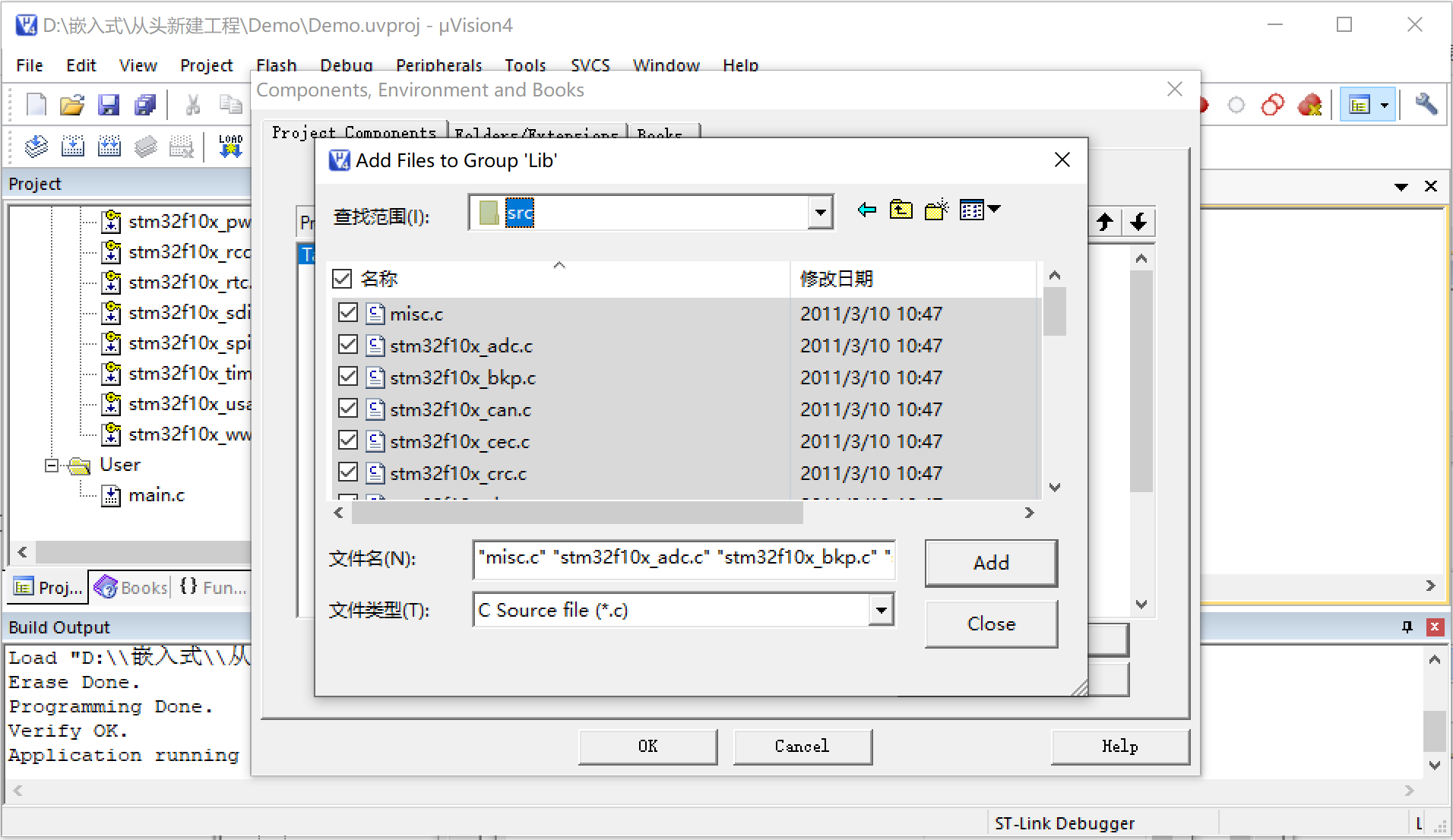Click the Add button
Viewport: 1453px width, 840px height.
(x=990, y=563)
